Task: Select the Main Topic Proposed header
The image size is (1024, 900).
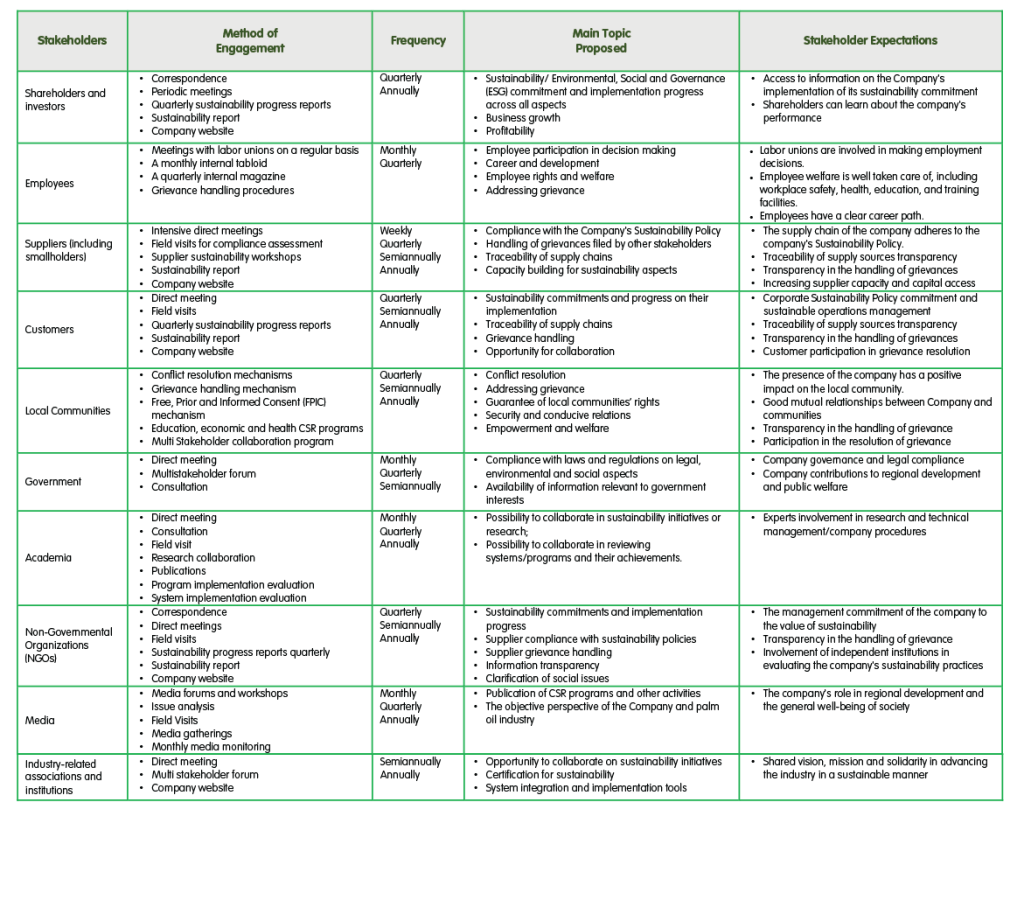Action: point(601,41)
